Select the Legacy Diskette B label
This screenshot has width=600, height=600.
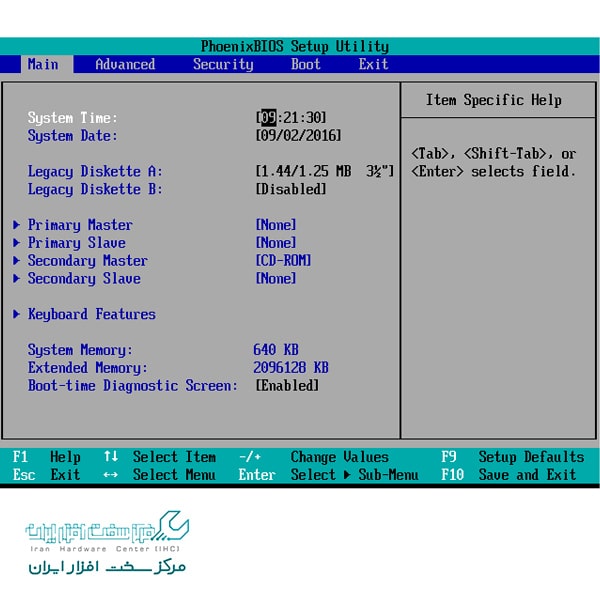[x=95, y=189]
